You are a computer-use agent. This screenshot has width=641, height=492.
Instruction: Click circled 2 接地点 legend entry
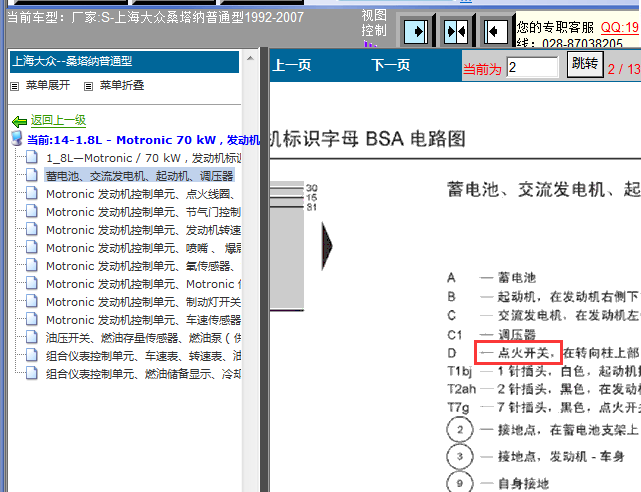(x=542, y=429)
